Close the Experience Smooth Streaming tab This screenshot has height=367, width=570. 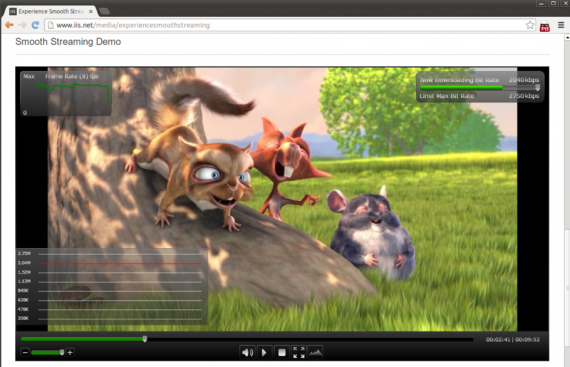click(91, 11)
